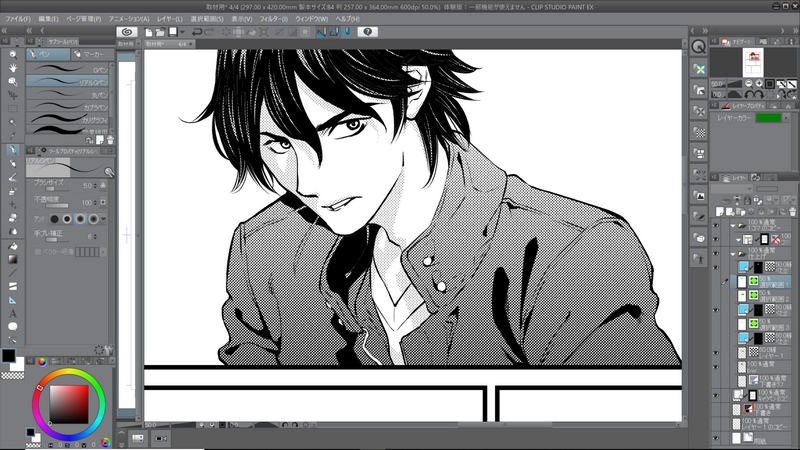This screenshot has height=450, width=800.
Task: Select the Gradient tool
Action: pos(13,259)
